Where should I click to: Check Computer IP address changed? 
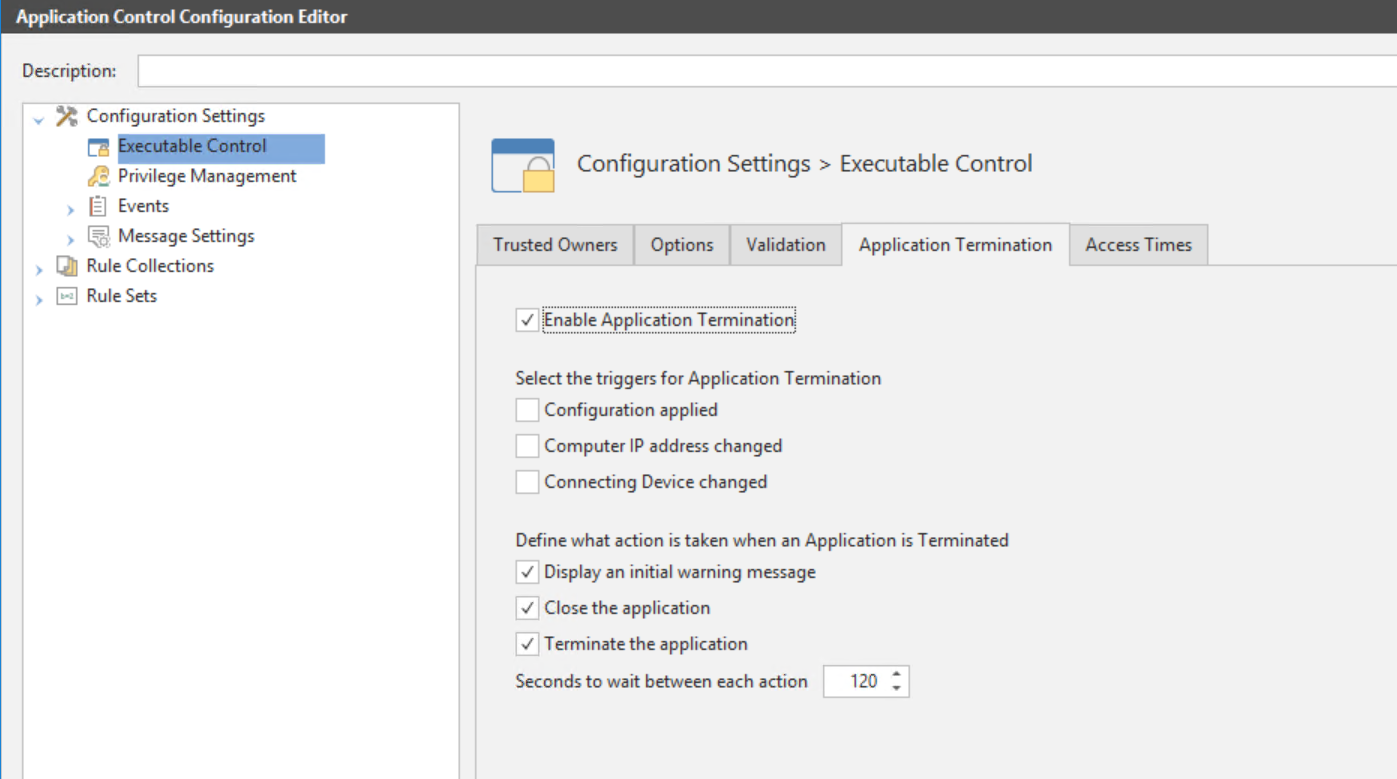point(527,446)
